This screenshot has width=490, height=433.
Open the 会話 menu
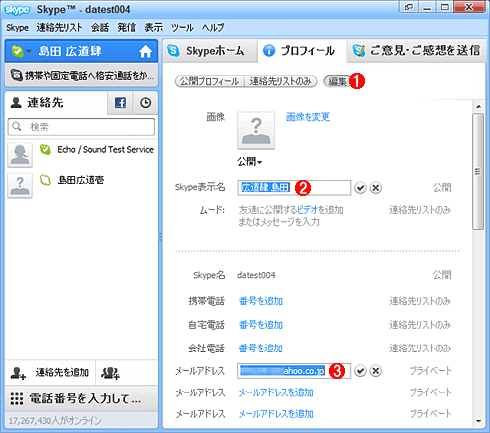(100, 28)
